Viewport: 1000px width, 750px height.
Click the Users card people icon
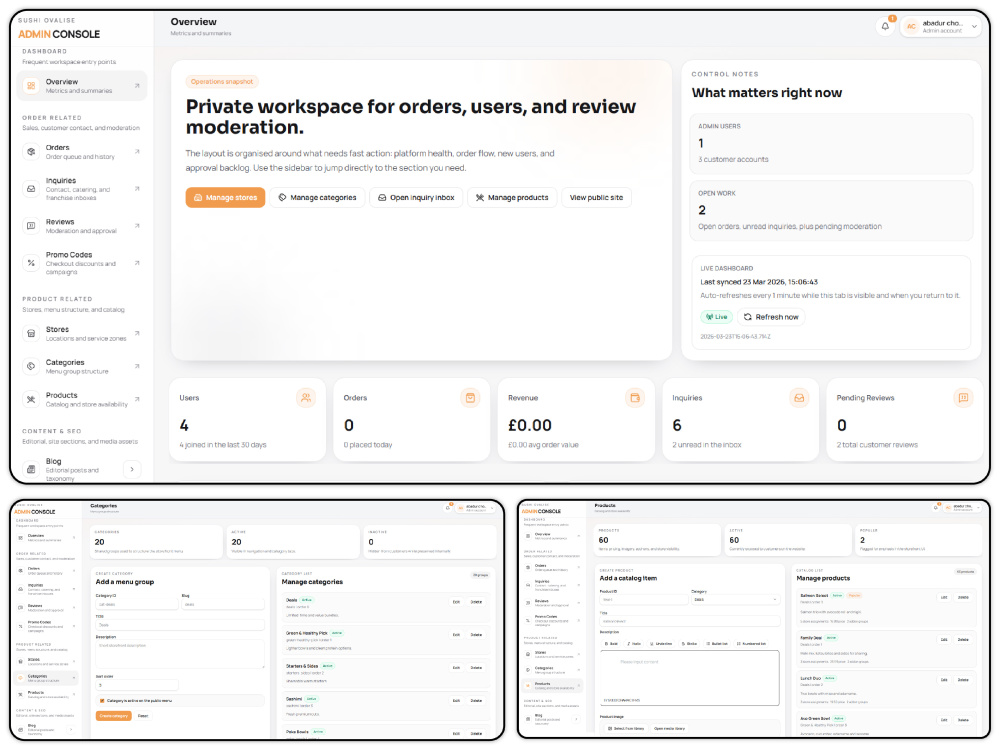[x=306, y=398]
